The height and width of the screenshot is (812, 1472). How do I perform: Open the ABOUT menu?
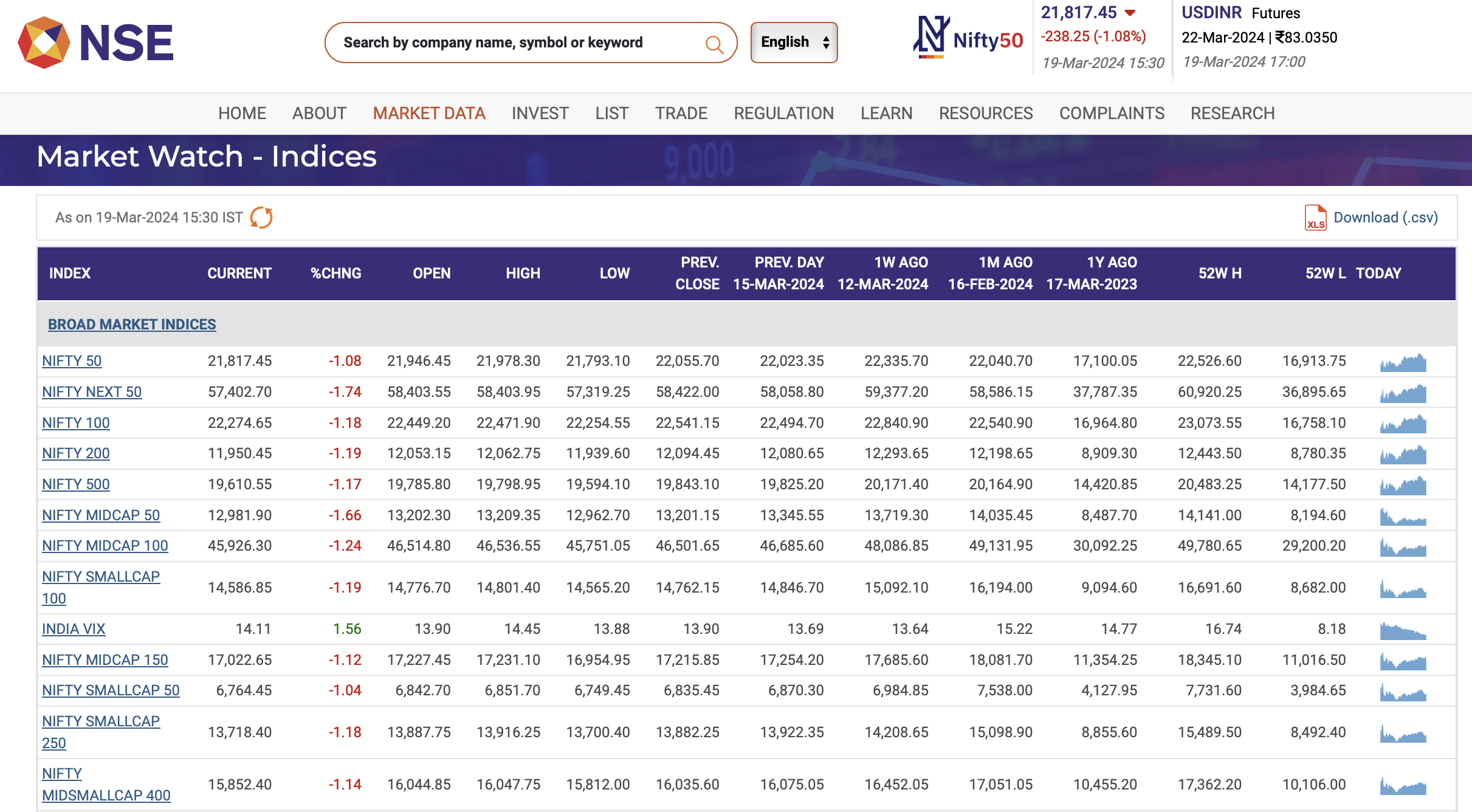pos(319,114)
